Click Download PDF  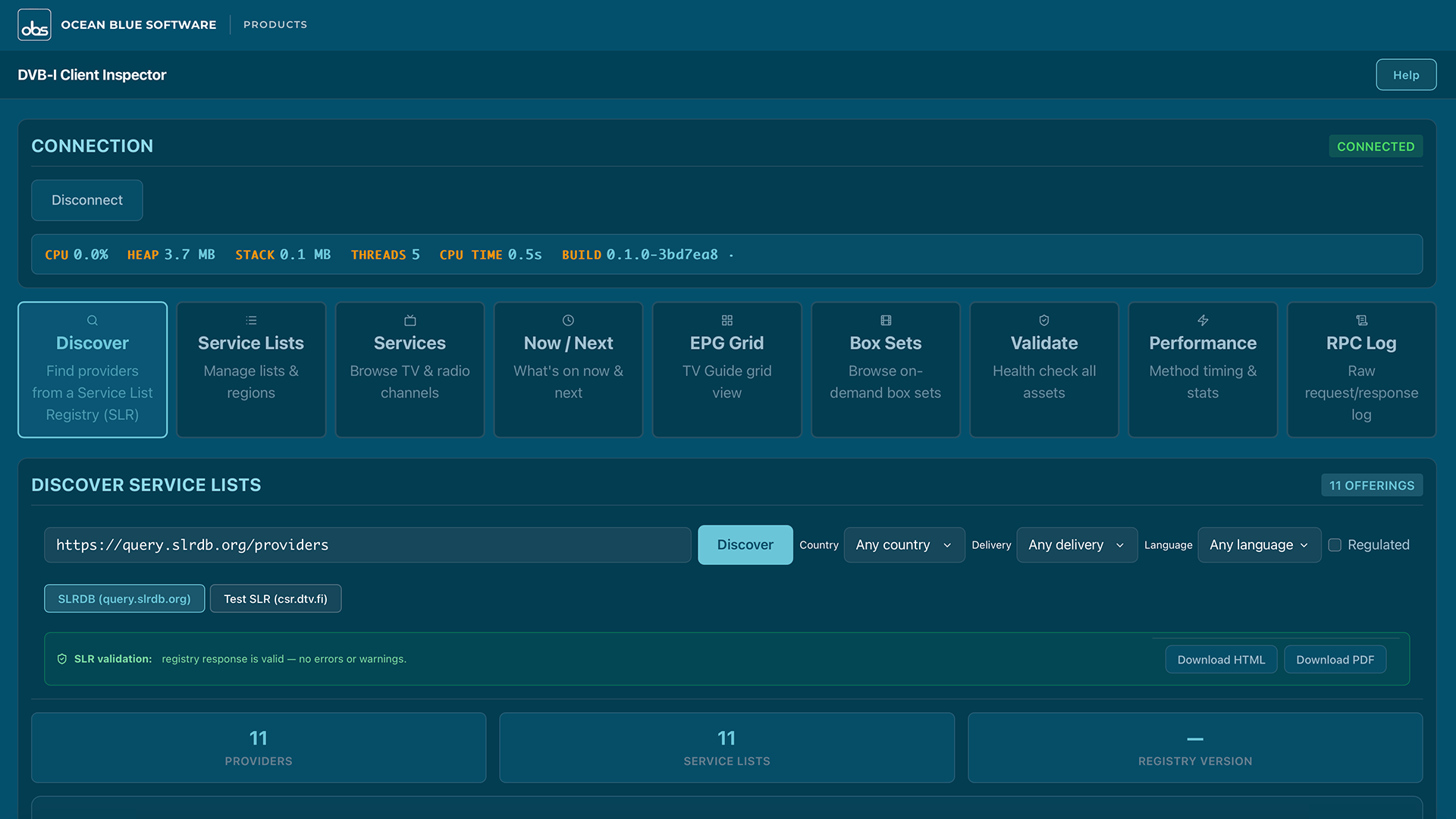click(x=1335, y=660)
